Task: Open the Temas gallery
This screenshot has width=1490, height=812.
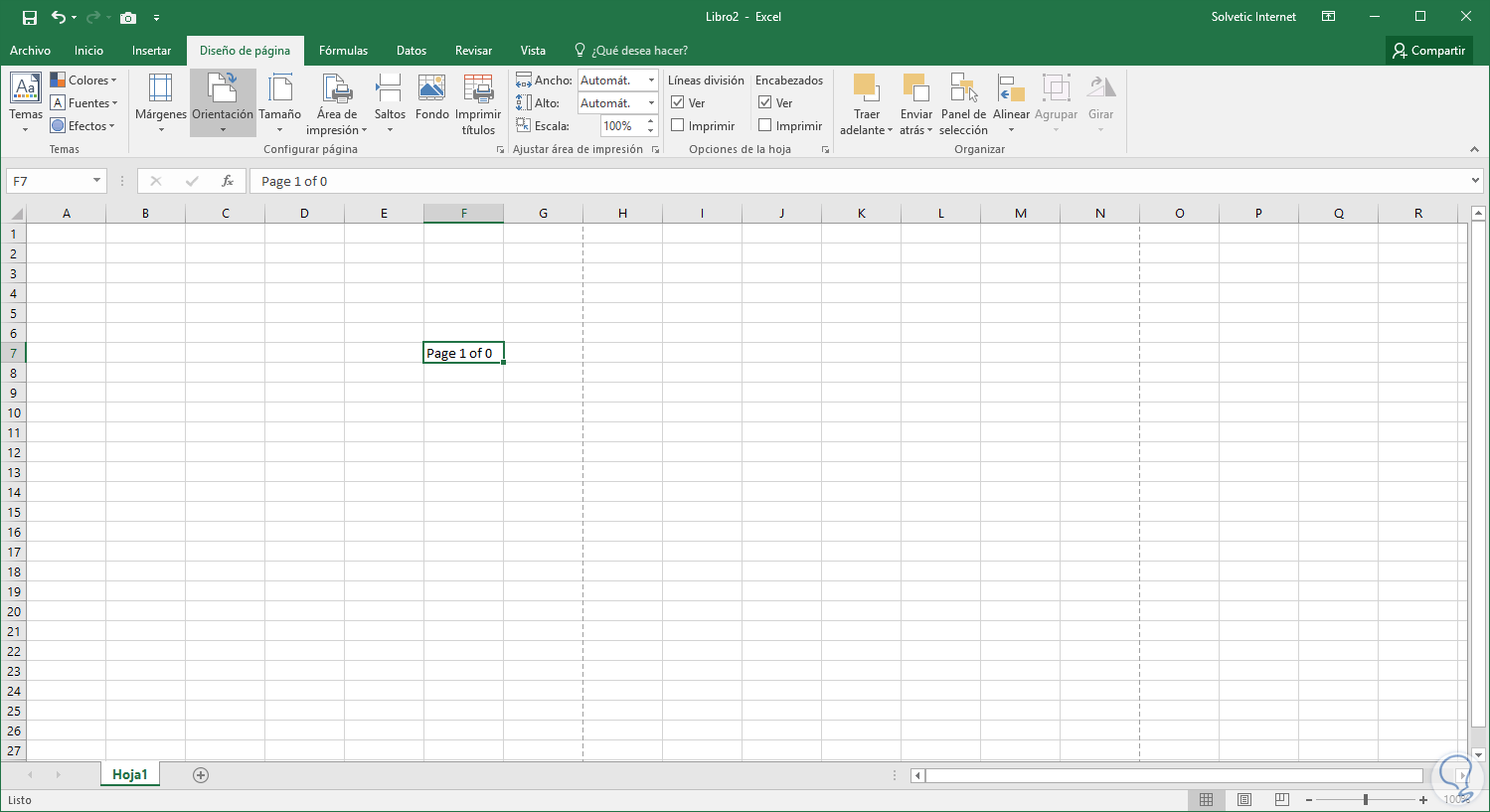Action: (x=26, y=103)
